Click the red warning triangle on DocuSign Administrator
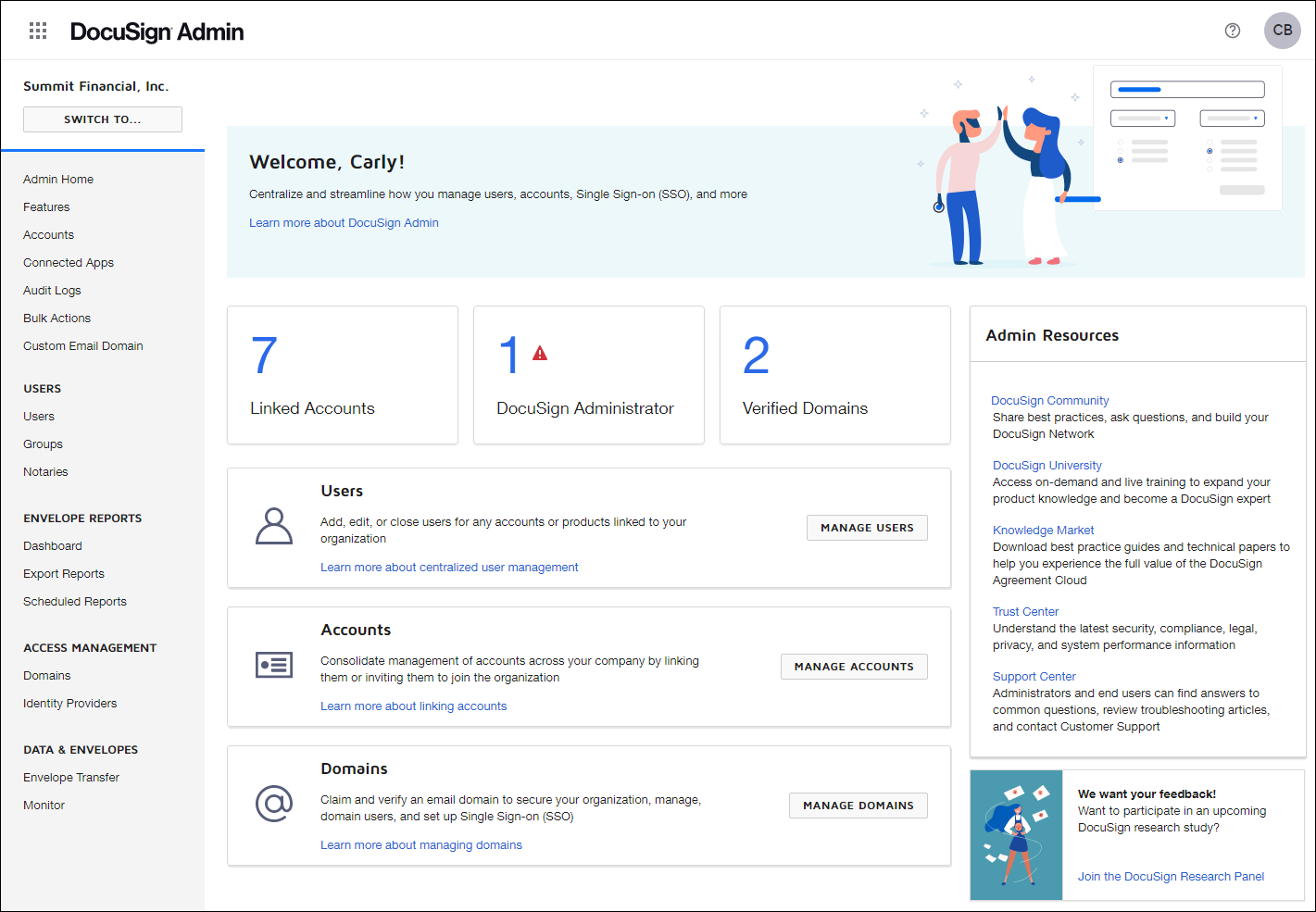The width and height of the screenshot is (1316, 912). tap(540, 353)
